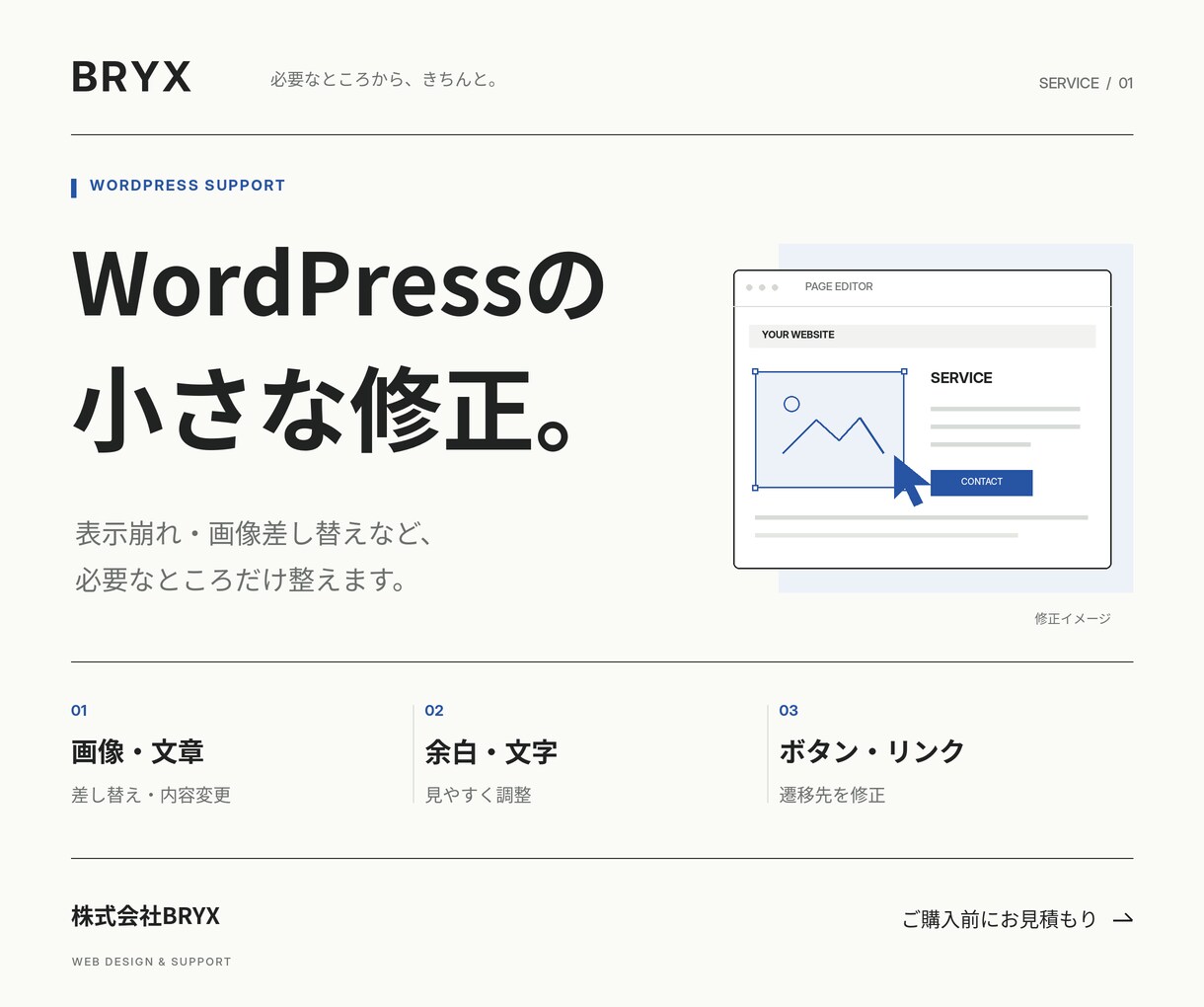Click the PAGE EDITOR title in mockup
The image size is (1204, 1007).
[839, 286]
